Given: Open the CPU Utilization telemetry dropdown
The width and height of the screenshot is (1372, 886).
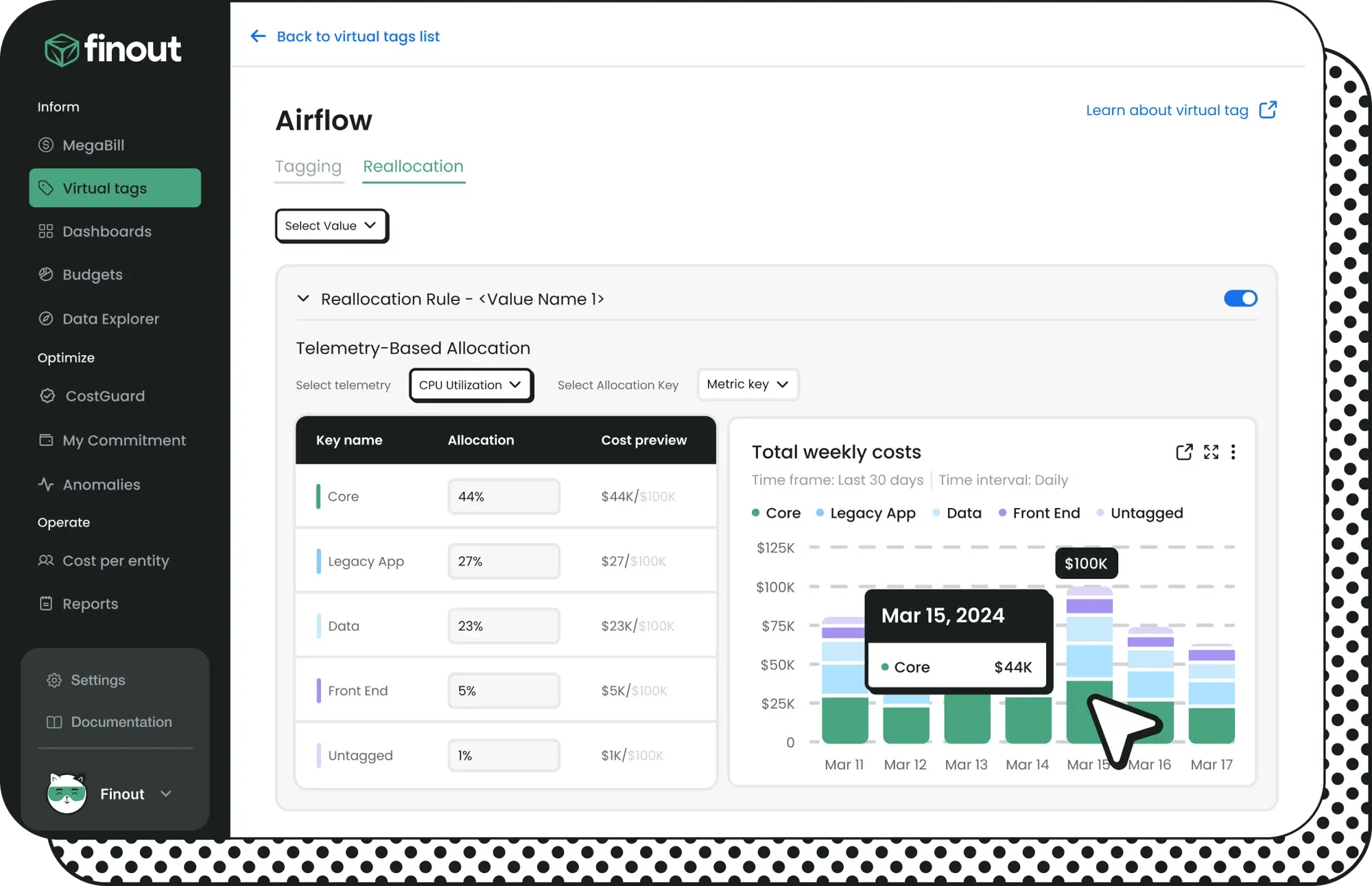Looking at the screenshot, I should pyautogui.click(x=471, y=385).
